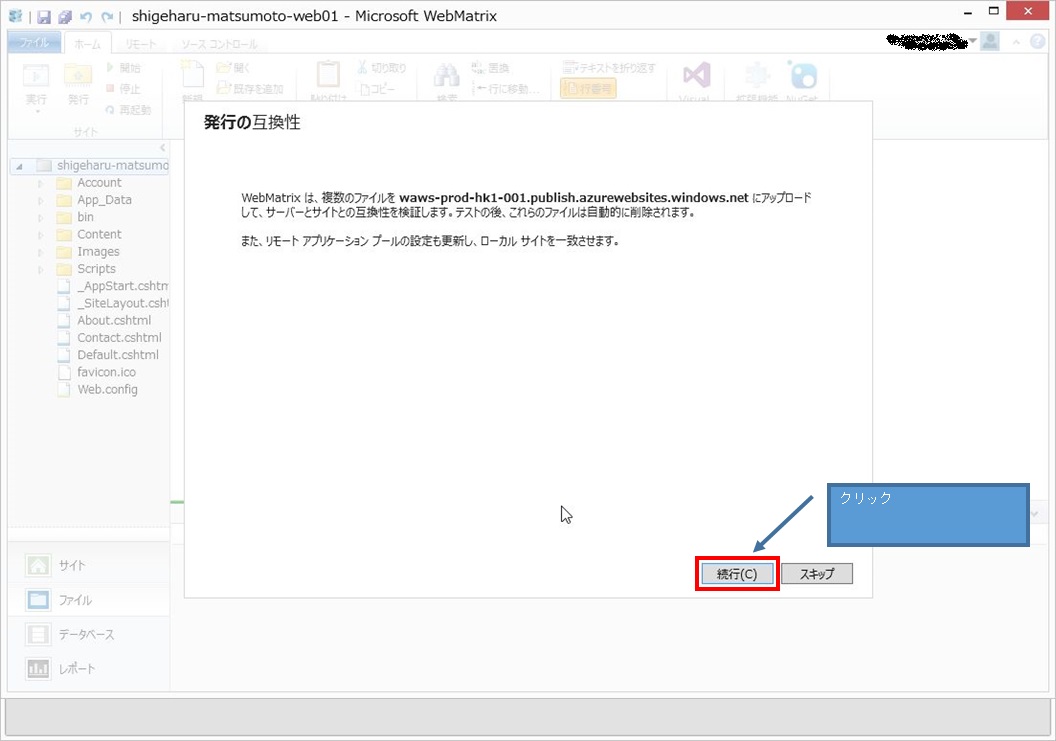1056x741 pixels.
Task: Click the user account avatar icon
Action: click(x=990, y=42)
